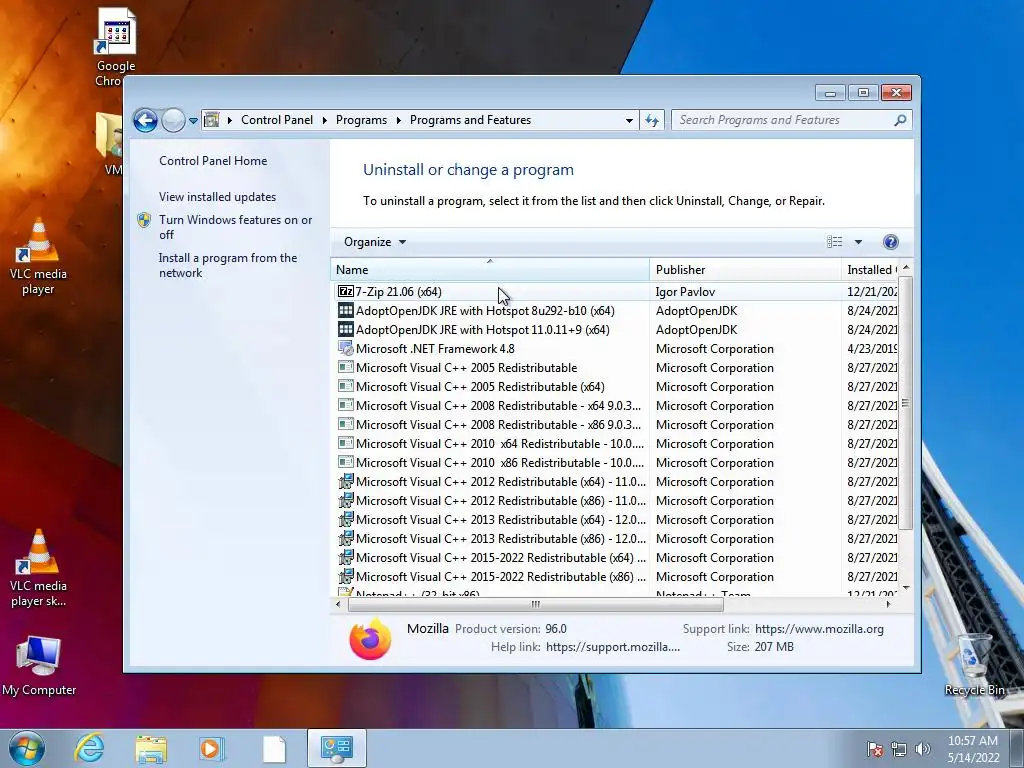
Task: Click the Control Panel breadcrumb
Action: pyautogui.click(x=277, y=120)
